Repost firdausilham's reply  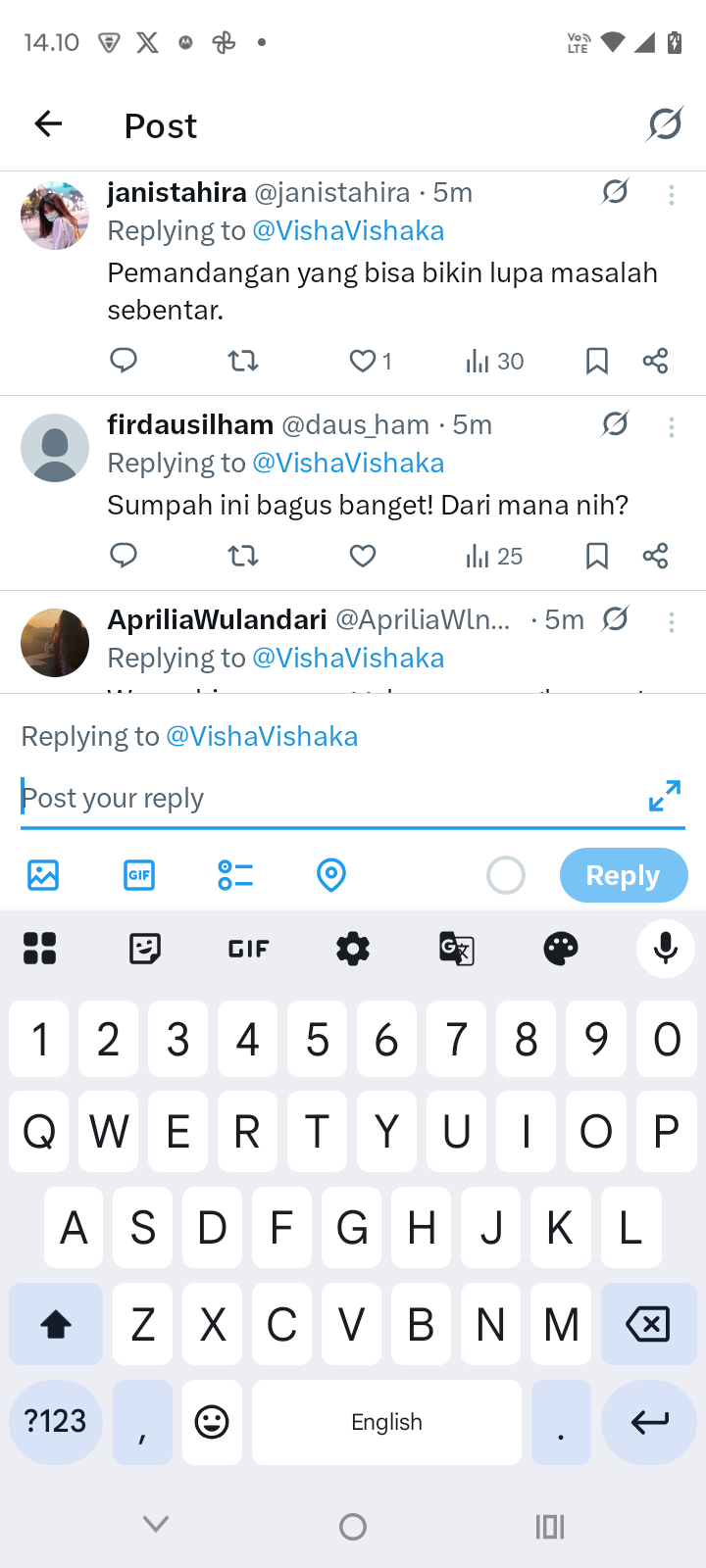point(242,557)
